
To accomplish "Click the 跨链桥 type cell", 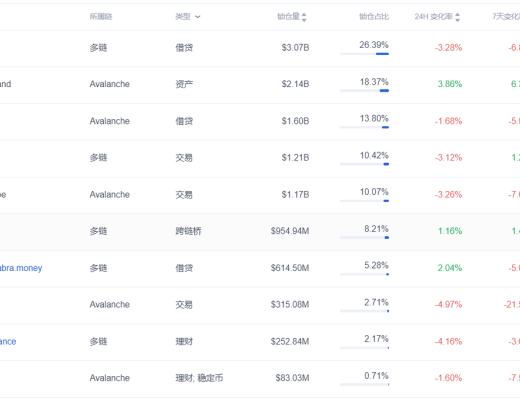I will [188, 231].
